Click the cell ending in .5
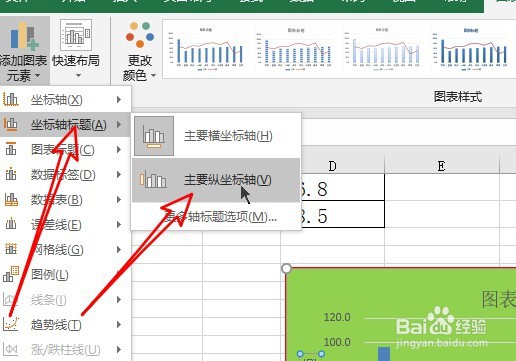Viewport: 516px width, 361px height. (x=342, y=214)
